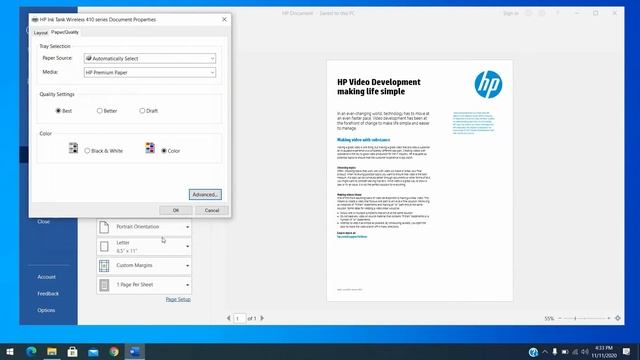Click the printer icon in dialog title
The image size is (640, 360).
point(35,20)
